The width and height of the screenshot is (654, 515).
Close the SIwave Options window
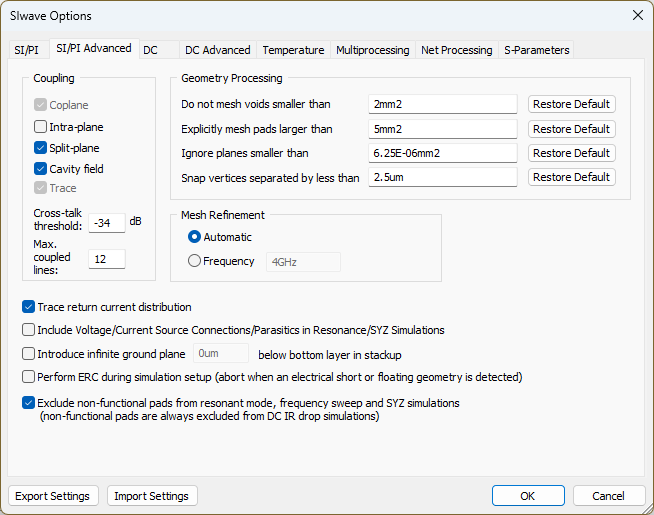[x=637, y=15]
